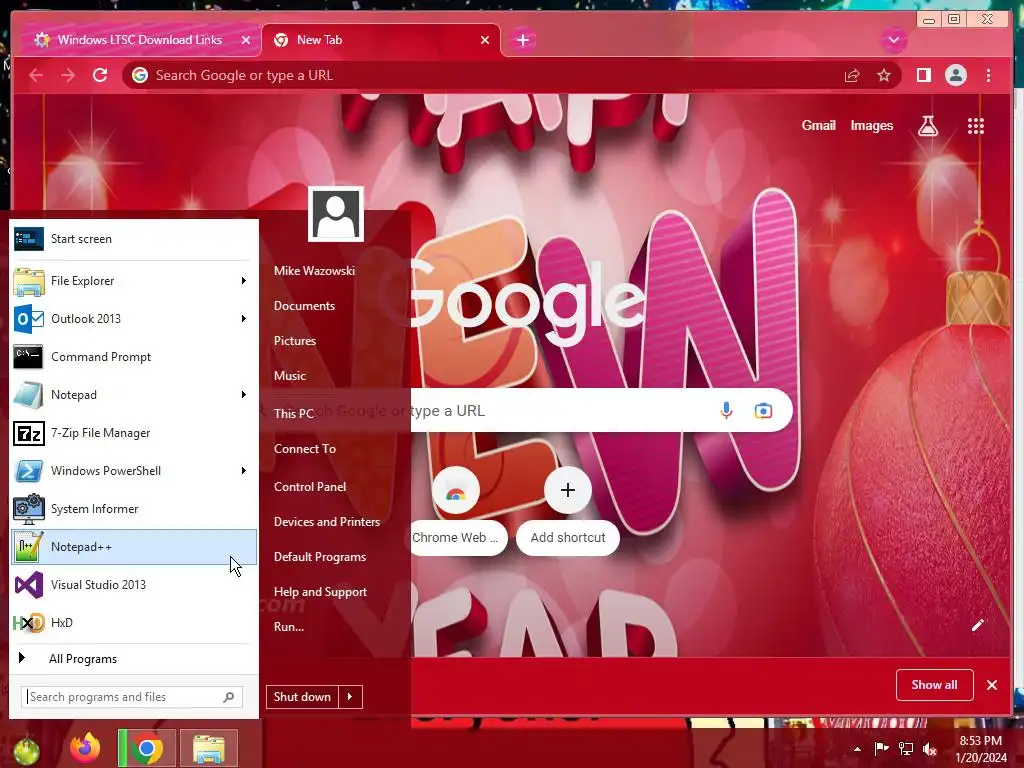Viewport: 1024px width, 768px height.
Task: Expand All Programs list
Action: [134, 658]
